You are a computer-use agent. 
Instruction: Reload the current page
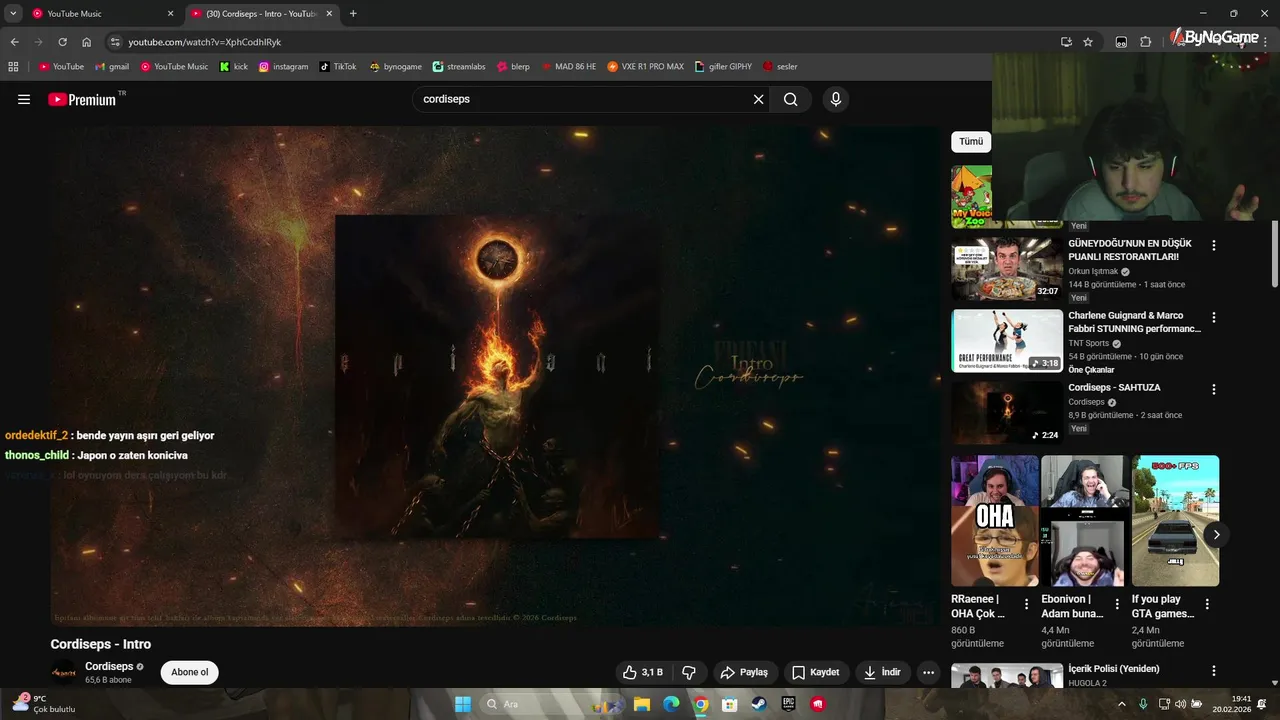pyautogui.click(x=62, y=42)
